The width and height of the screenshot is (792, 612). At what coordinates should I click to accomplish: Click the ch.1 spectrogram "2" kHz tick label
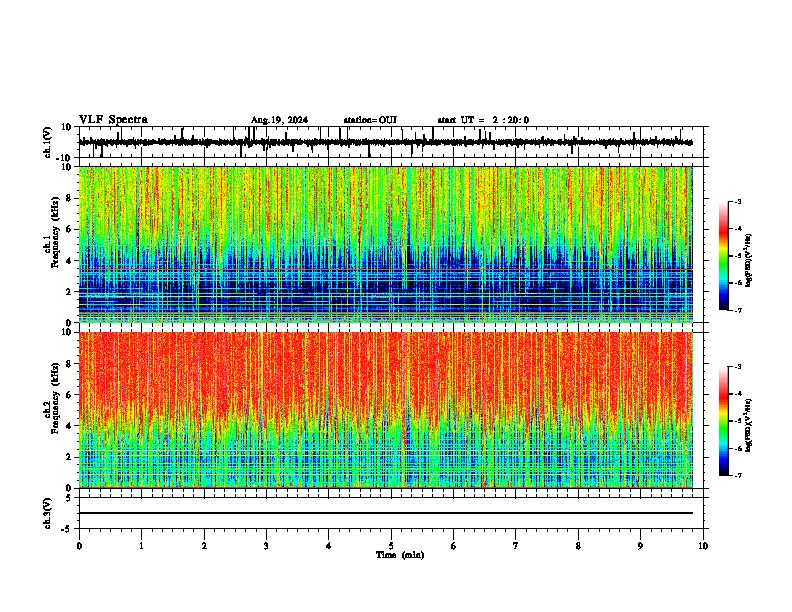tap(69, 292)
